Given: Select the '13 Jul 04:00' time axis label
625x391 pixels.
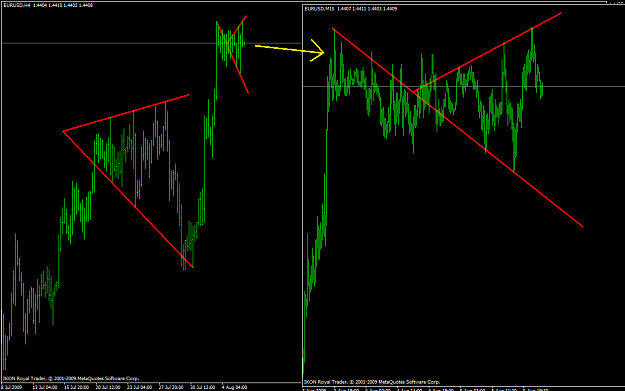Looking at the screenshot, I should pos(45,387).
